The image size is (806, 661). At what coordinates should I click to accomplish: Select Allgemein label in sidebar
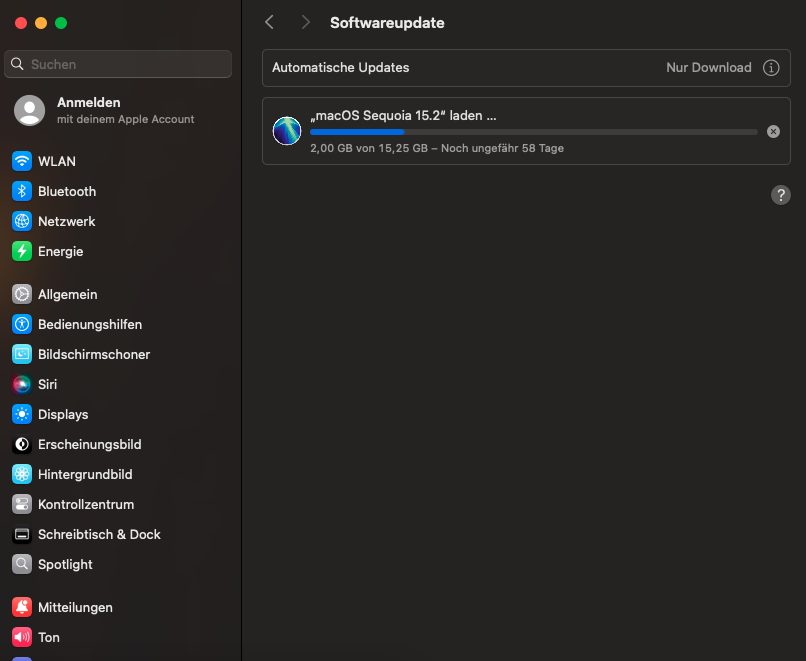click(67, 295)
